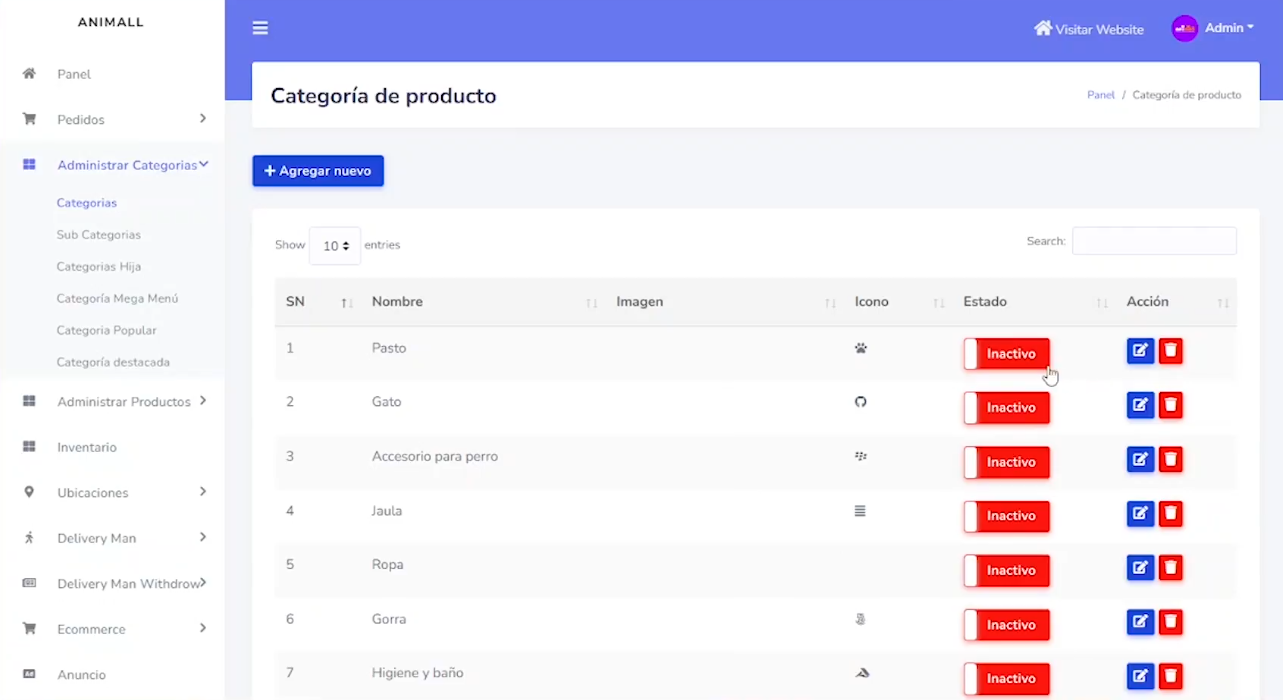Toggle the Pasto Inactivo status switch

(x=1006, y=354)
